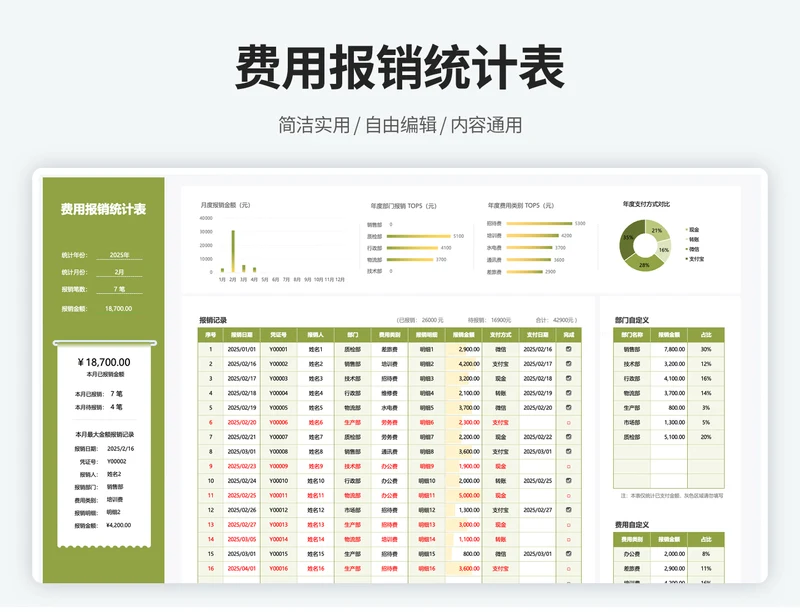Check the unfinished 完成 box for row Y00006
This screenshot has width=800, height=616.
(x=568, y=423)
